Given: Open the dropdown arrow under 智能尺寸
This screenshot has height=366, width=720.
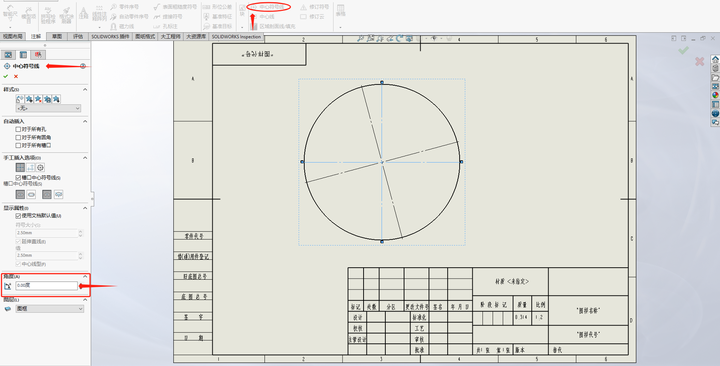Looking at the screenshot, I should pos(10,27).
